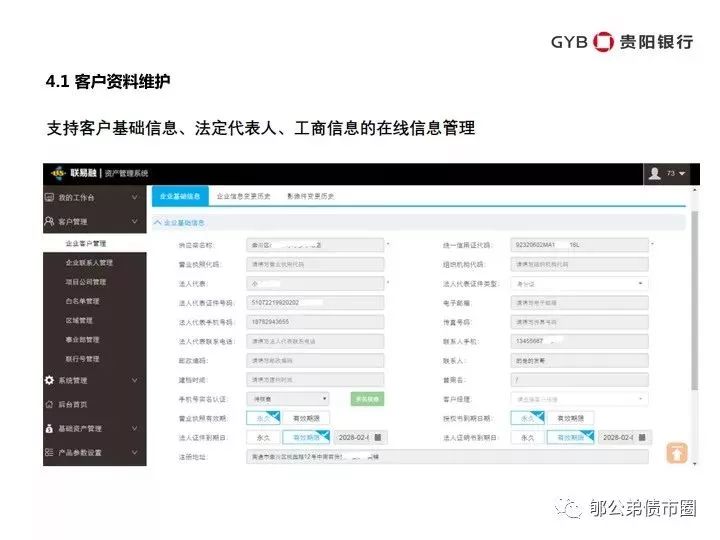
Task: Click the 客户管理 people icon
Action: pos(49,221)
